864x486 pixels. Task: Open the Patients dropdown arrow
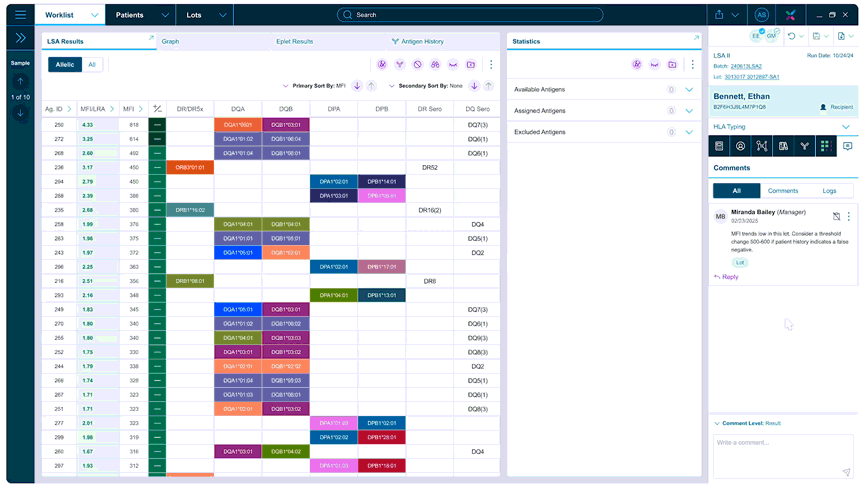pyautogui.click(x=165, y=15)
